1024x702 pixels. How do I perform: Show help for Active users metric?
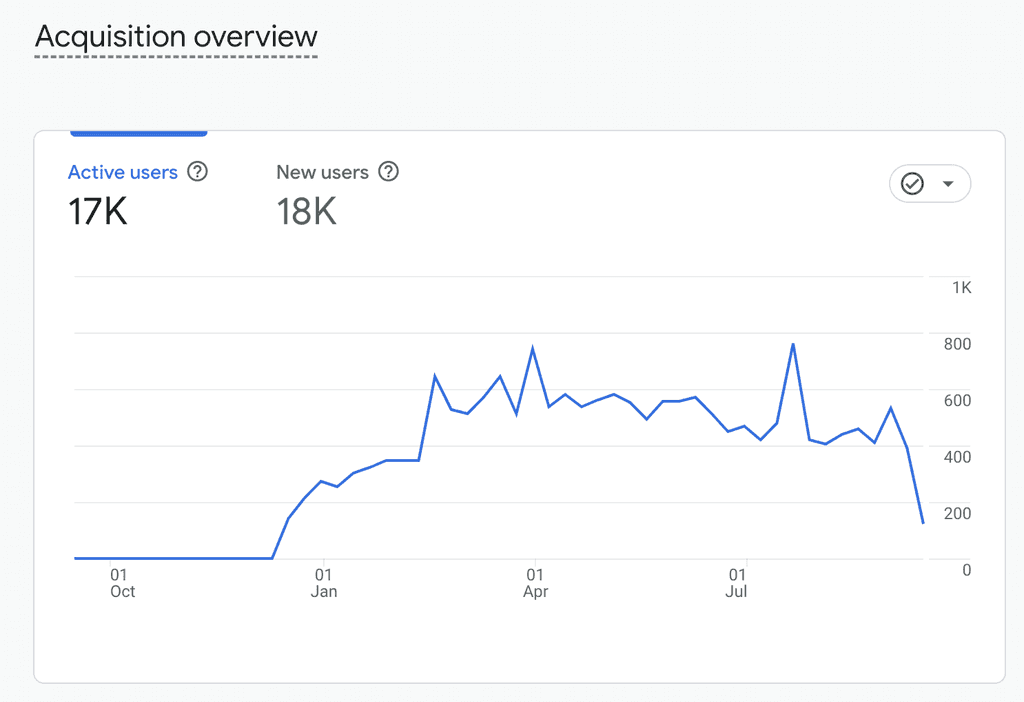[197, 172]
